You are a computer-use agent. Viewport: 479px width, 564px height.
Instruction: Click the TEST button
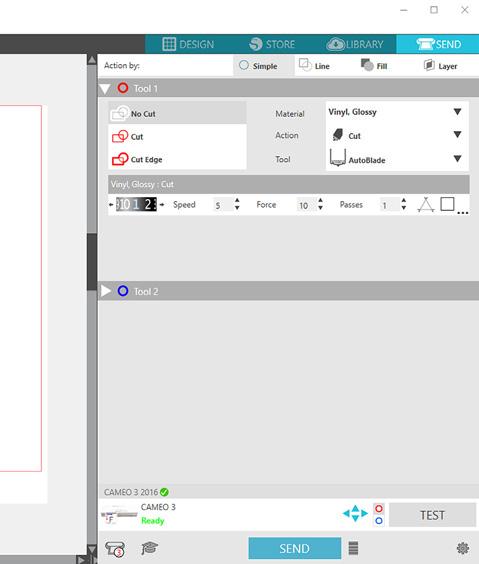click(432, 515)
